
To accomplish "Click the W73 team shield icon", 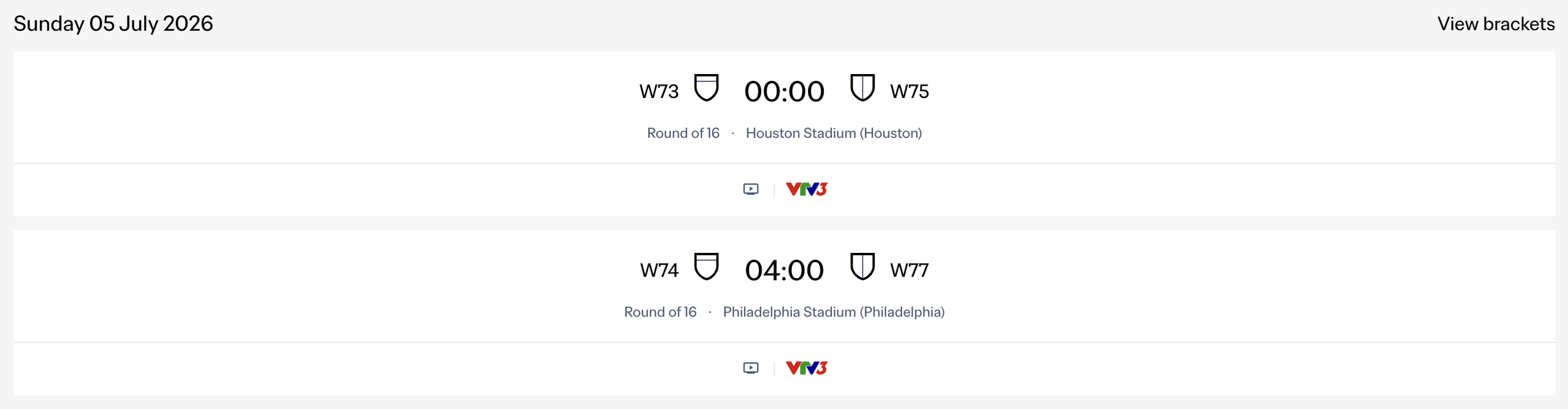I will coord(706,88).
